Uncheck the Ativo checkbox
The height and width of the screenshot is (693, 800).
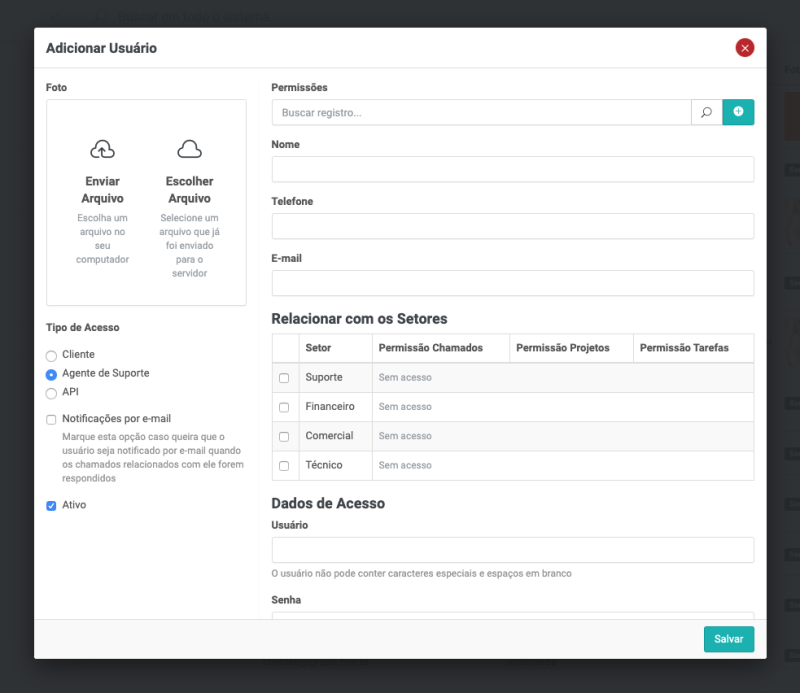pos(52,506)
